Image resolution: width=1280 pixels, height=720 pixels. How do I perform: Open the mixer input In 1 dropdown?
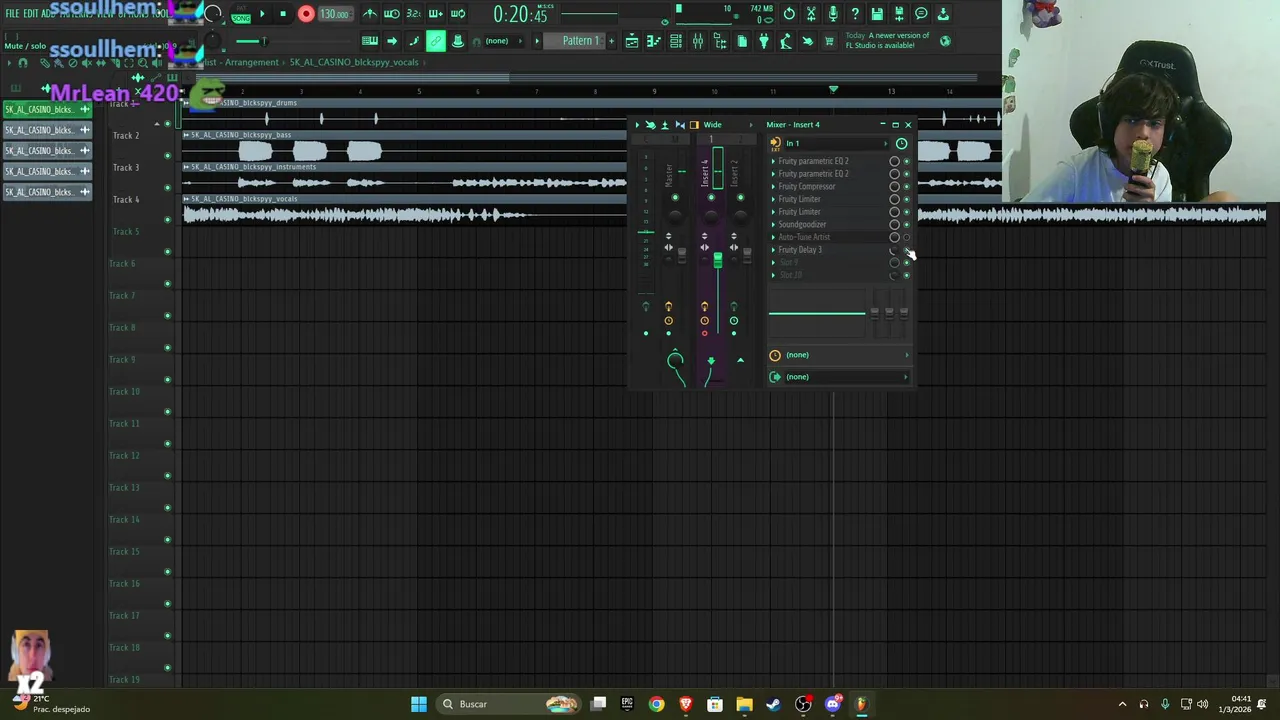tap(838, 143)
